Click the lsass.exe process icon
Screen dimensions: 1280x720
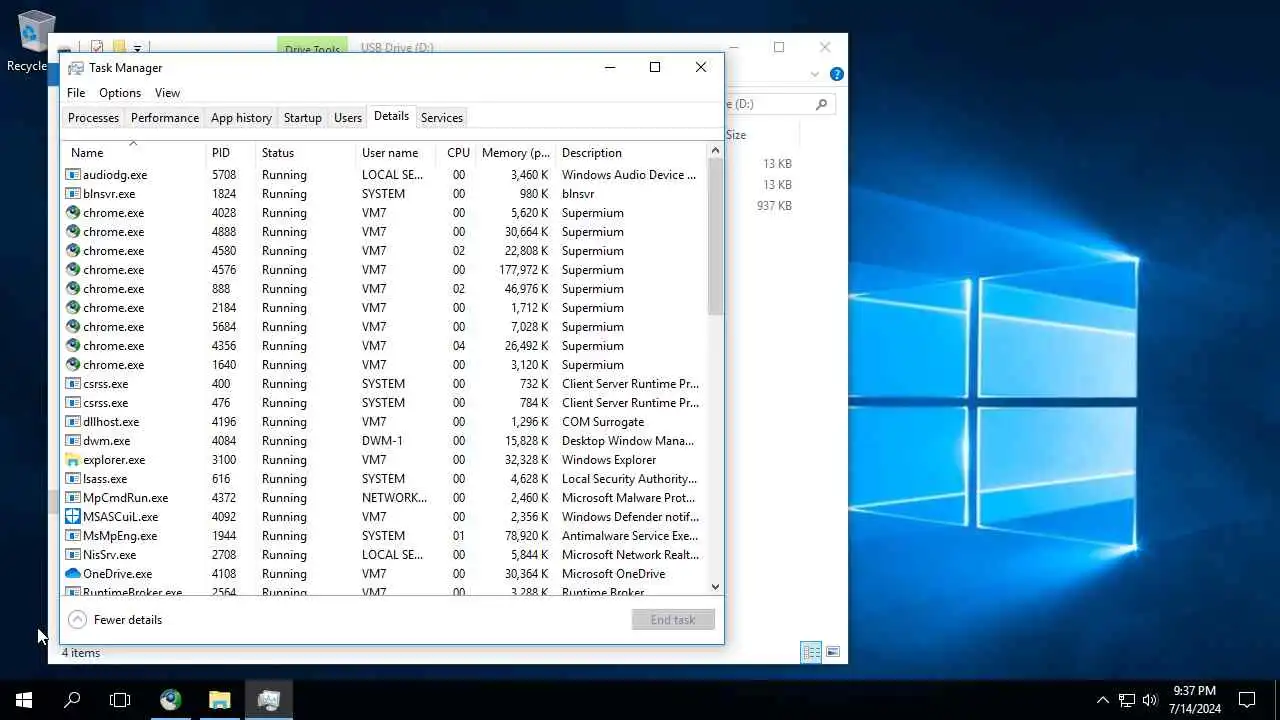click(73, 479)
